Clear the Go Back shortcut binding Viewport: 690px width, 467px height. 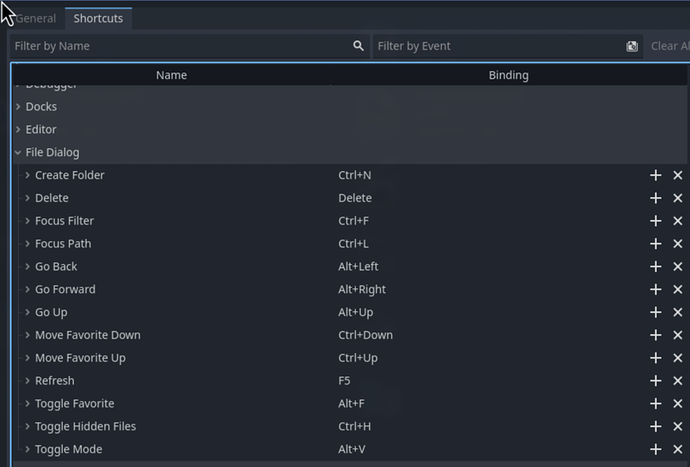pos(678,267)
